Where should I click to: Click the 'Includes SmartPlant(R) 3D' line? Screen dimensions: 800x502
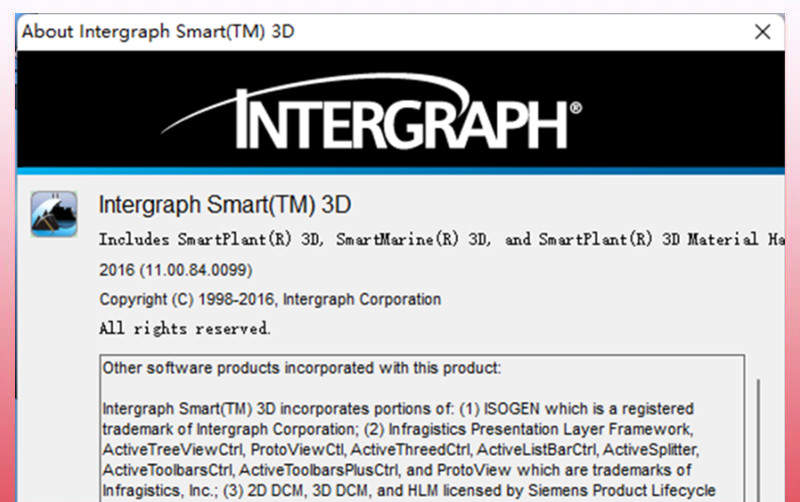[441, 239]
